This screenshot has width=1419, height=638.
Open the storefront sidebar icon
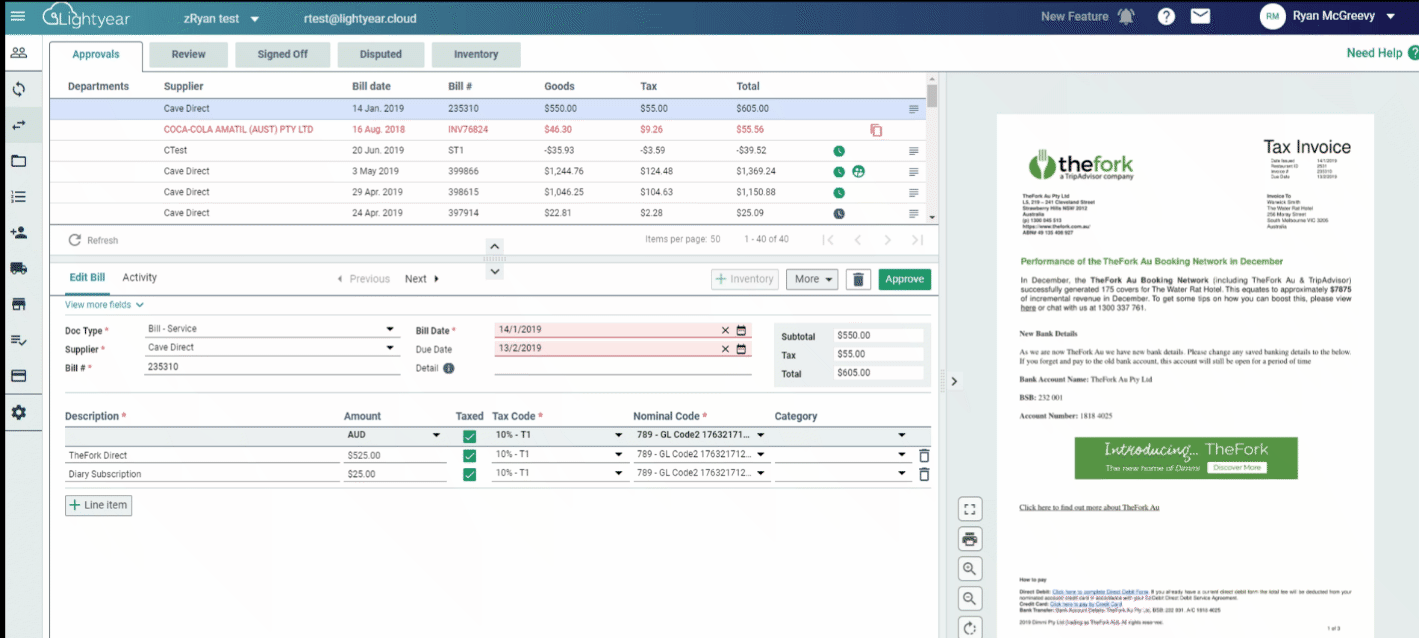[18, 304]
